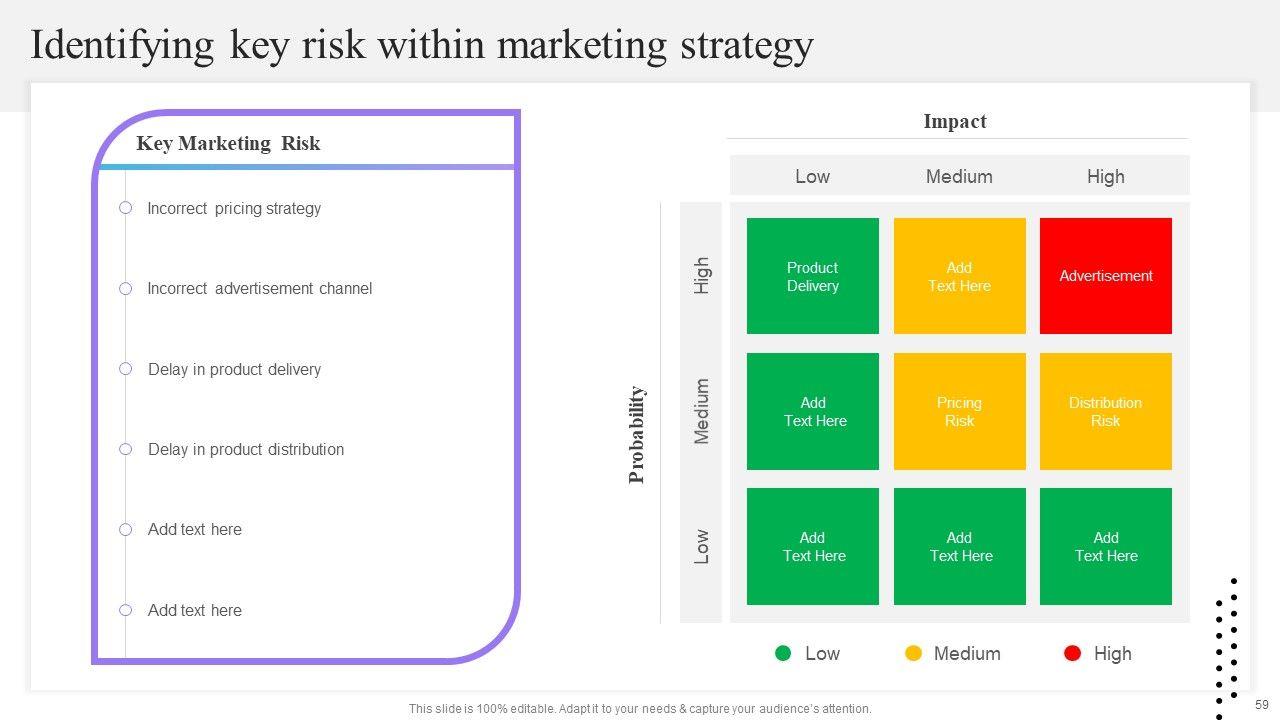This screenshot has width=1280, height=720.
Task: Select the red Advertisement risk cell
Action: (x=1105, y=276)
